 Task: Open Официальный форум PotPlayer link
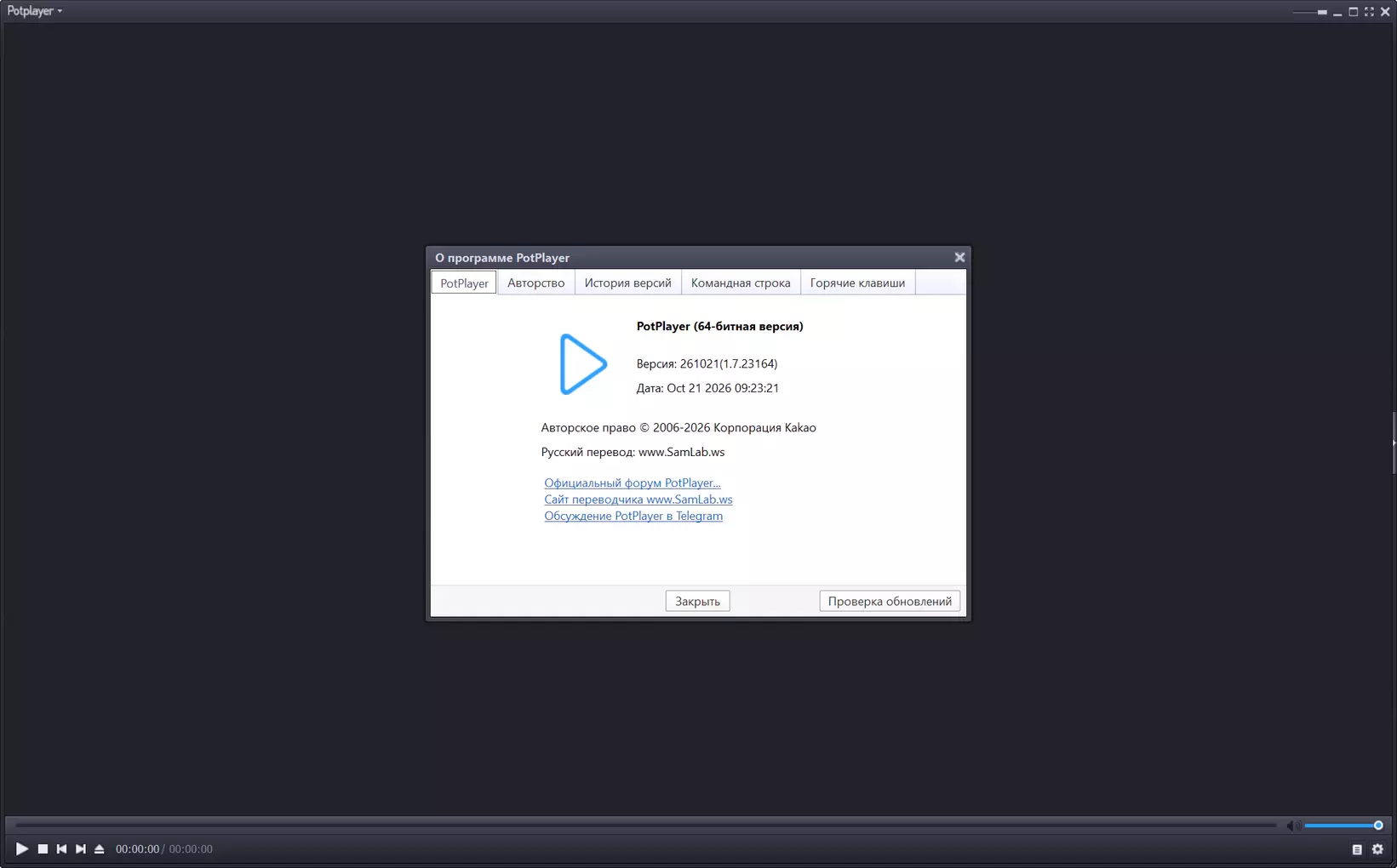633,483
